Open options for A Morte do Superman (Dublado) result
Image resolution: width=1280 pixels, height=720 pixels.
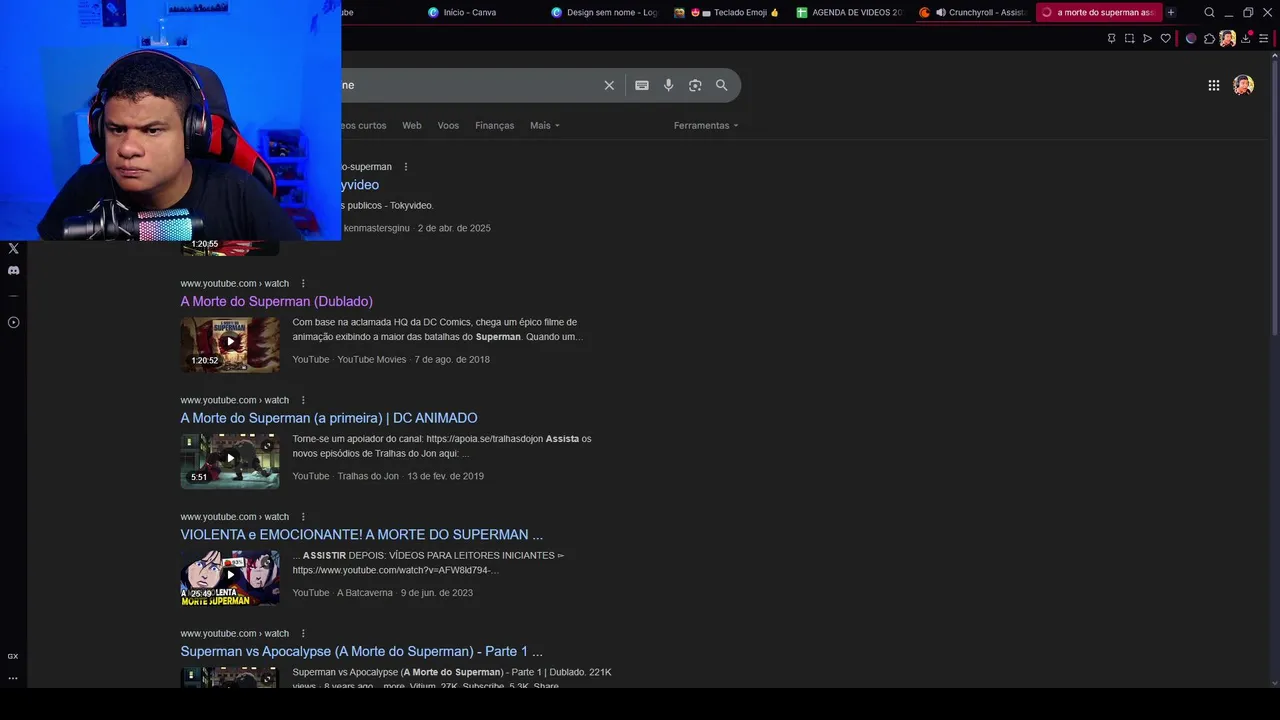tap(303, 284)
